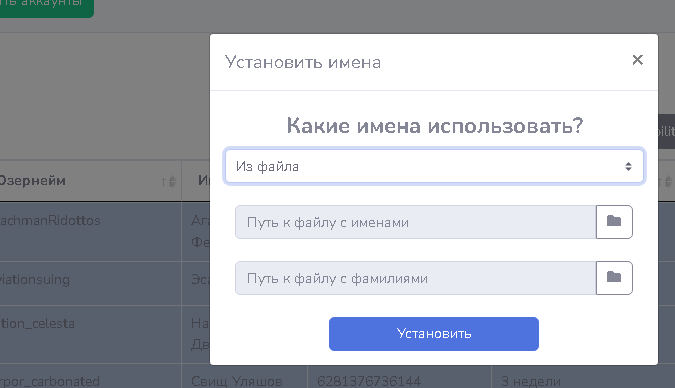Screen dimensions: 675x388
Task: Select the achmanRidottos table row
Action: [105, 232]
